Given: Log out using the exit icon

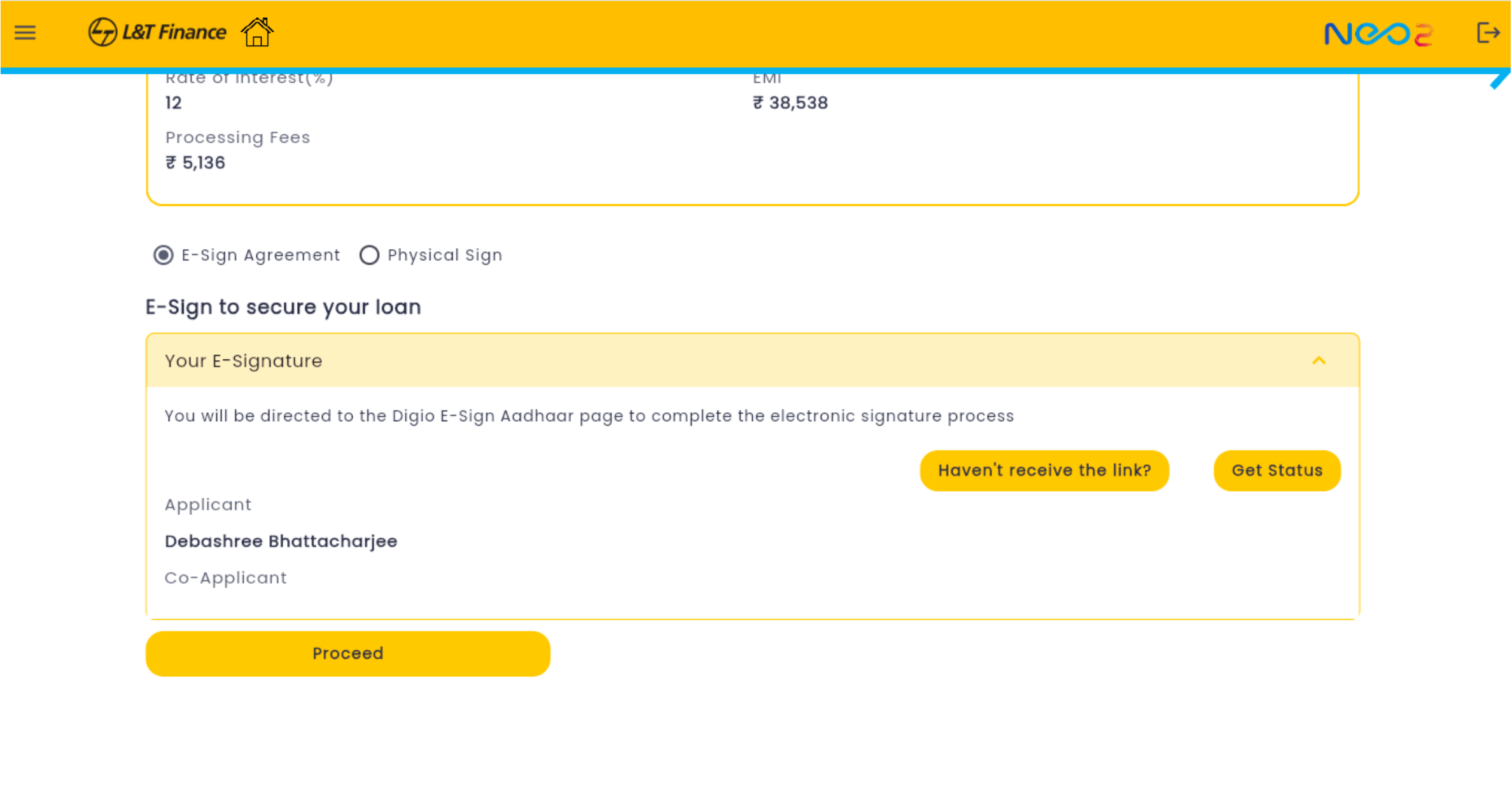Looking at the screenshot, I should click(1488, 32).
